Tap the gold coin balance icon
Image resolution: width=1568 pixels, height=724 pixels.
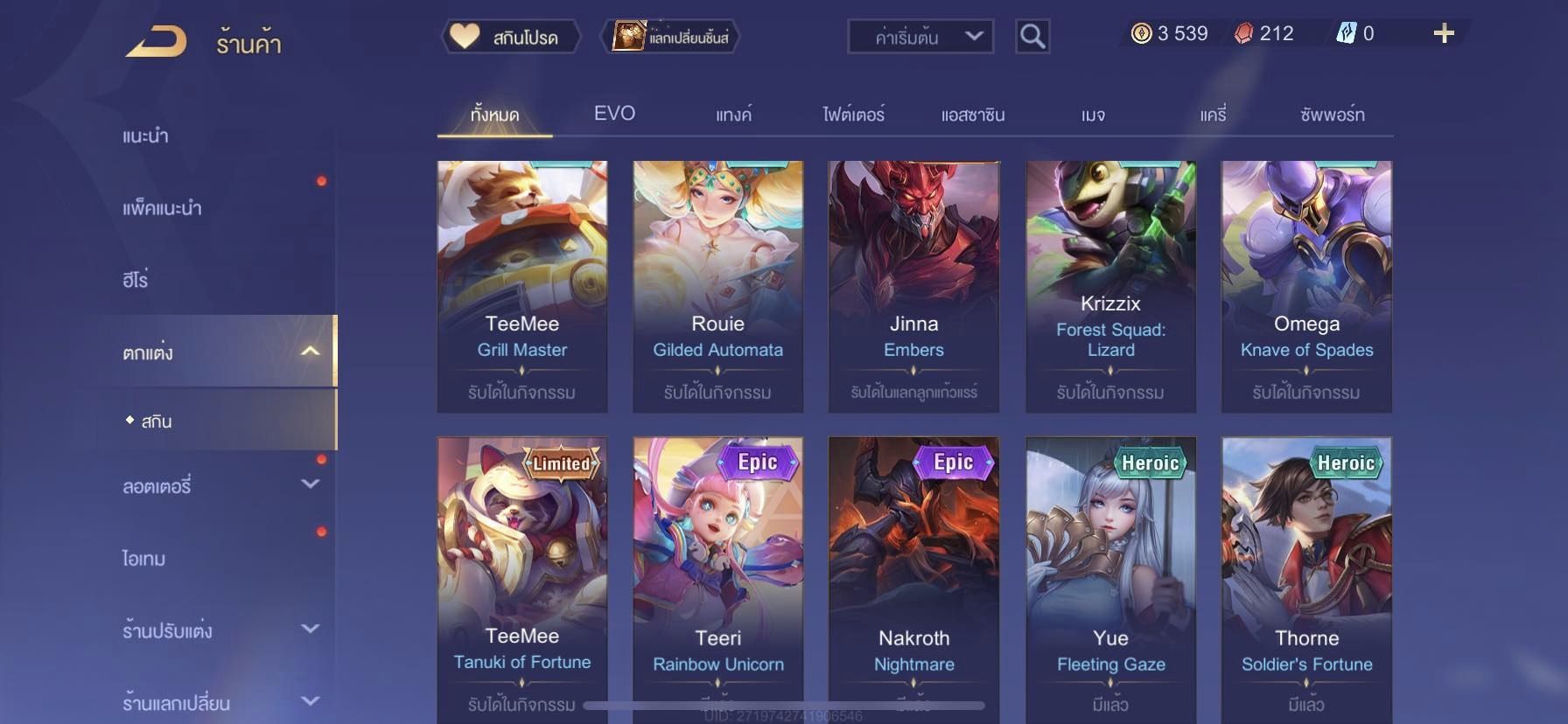[1141, 33]
